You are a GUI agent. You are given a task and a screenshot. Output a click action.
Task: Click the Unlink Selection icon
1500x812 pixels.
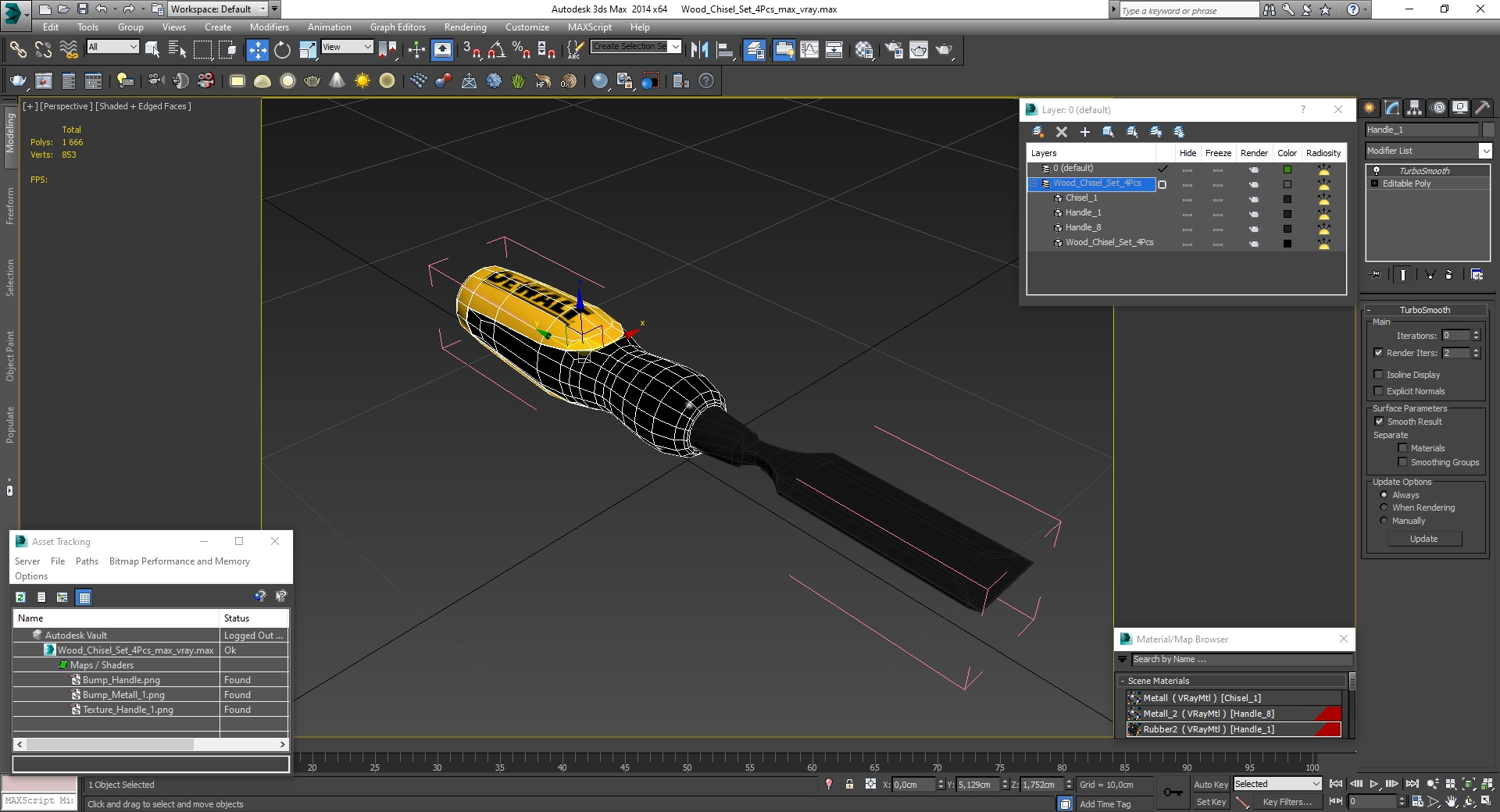click(x=43, y=50)
